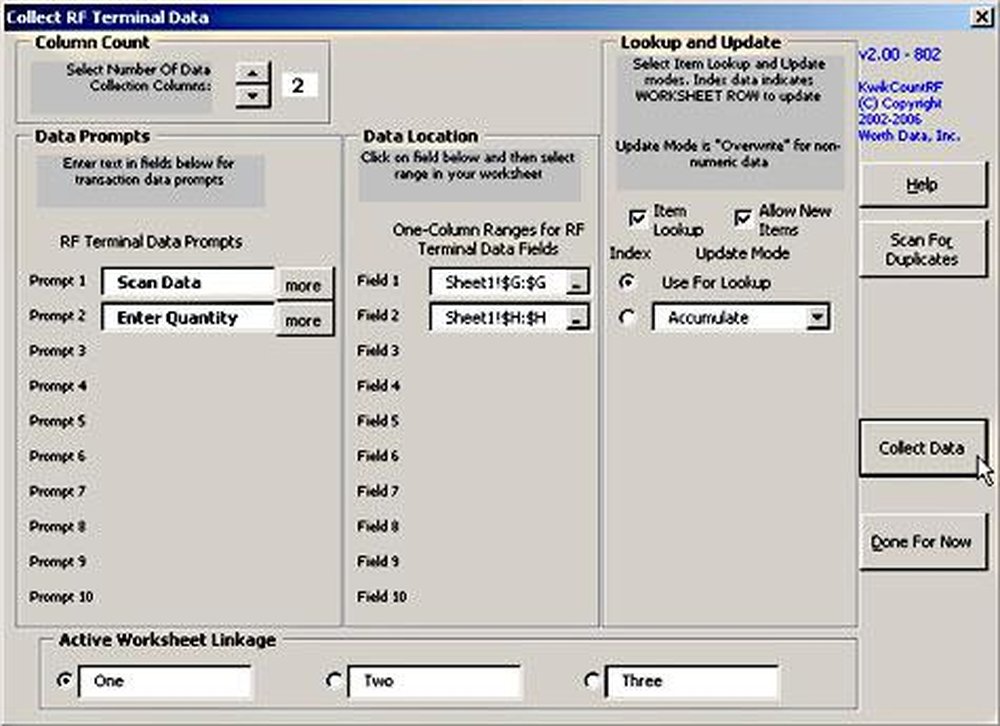The image size is (1000, 726).
Task: Select worksheet linkage radio Three
Action: pyautogui.click(x=591, y=680)
